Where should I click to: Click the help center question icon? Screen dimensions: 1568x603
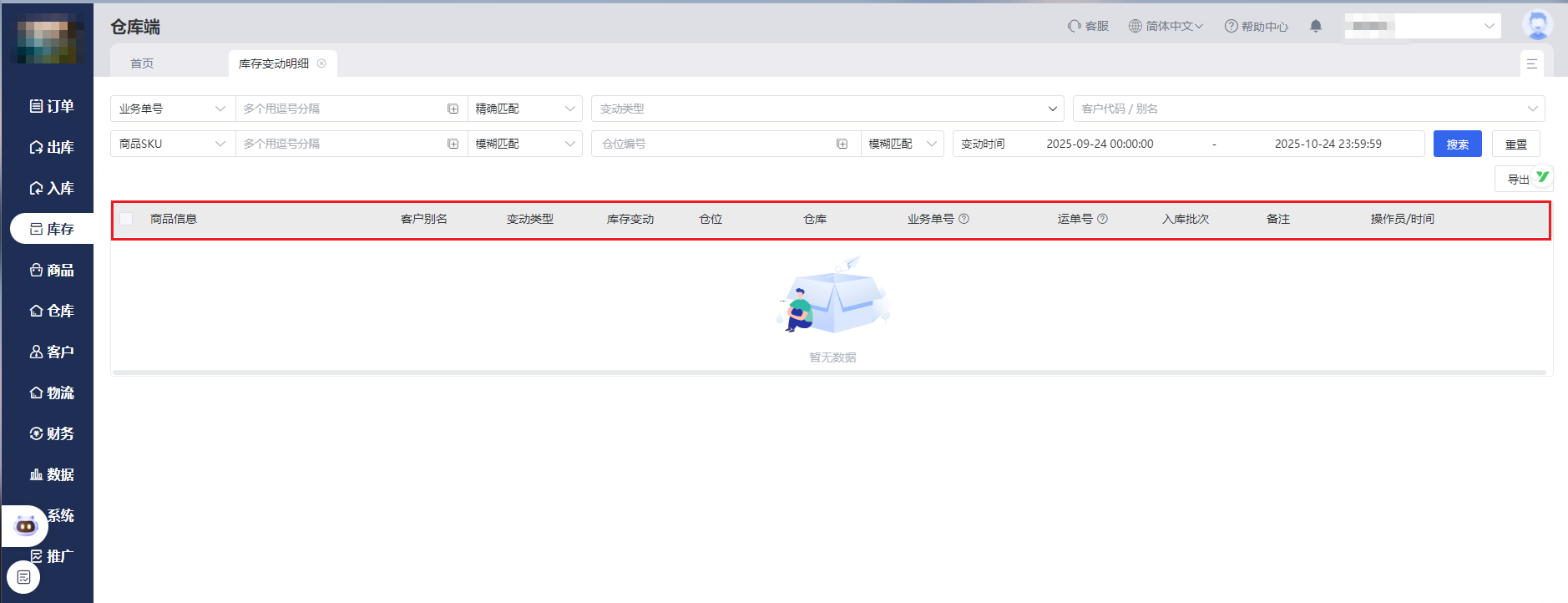pyautogui.click(x=1231, y=26)
